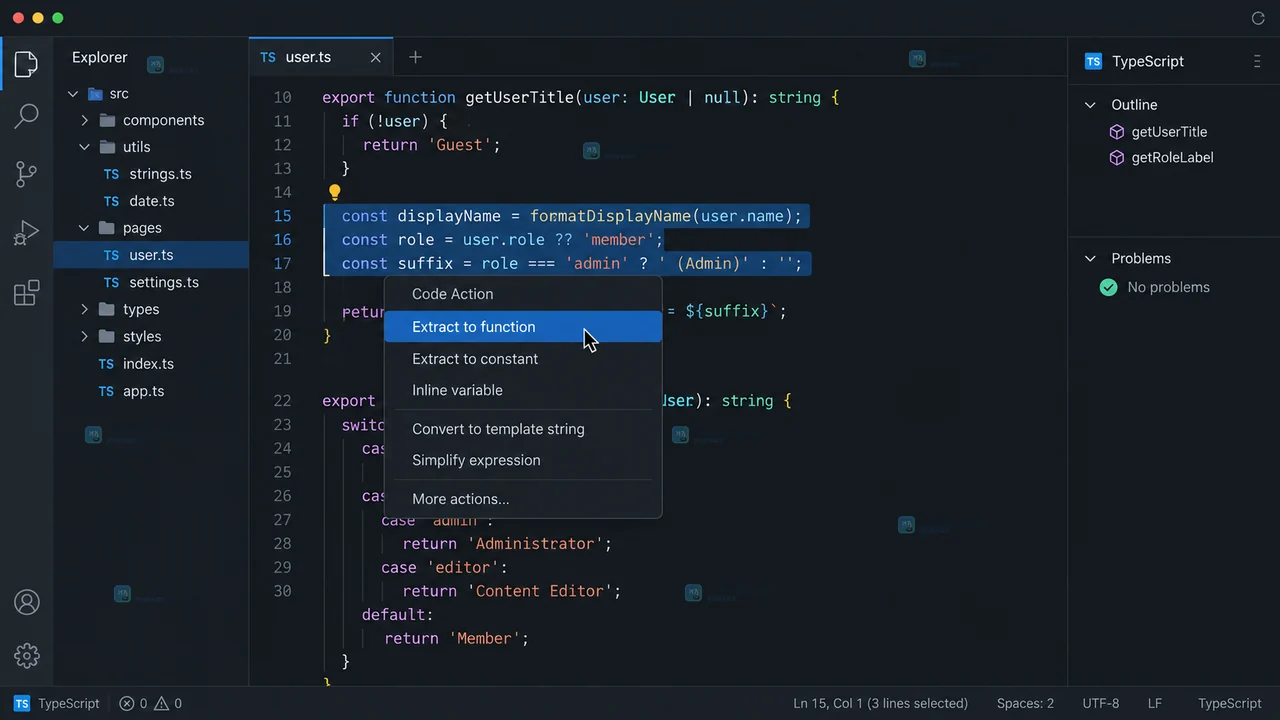Click formatDisplayName call on line 15

click(x=610, y=216)
